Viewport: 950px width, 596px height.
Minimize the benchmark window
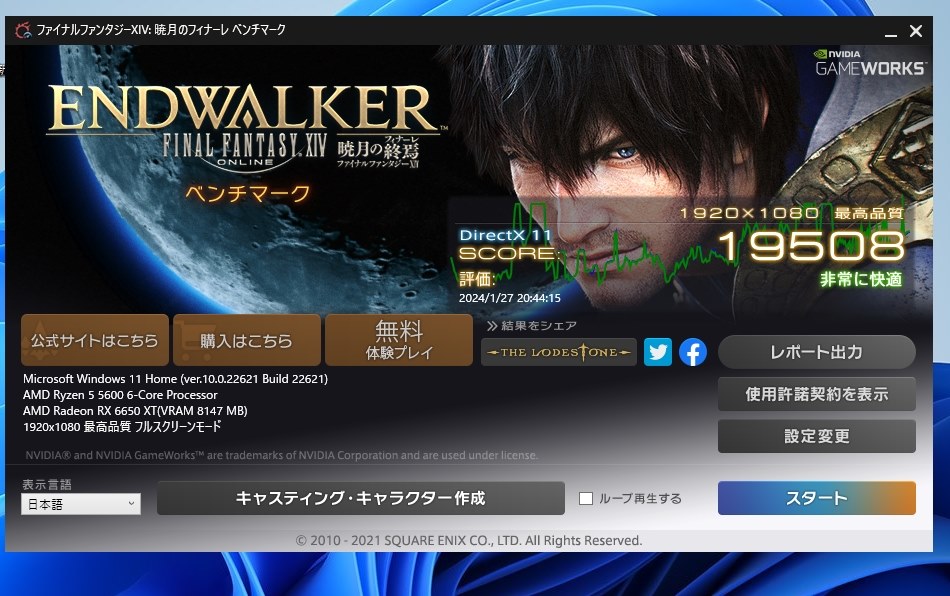891,31
